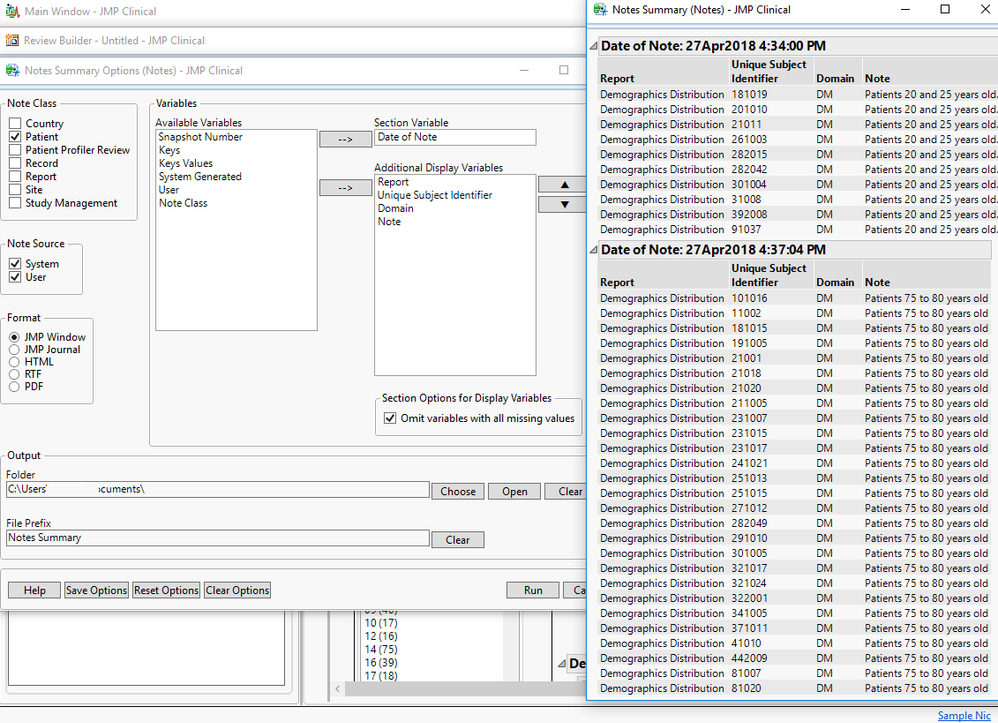Screen dimensions: 998x723
Task: Click the Clear Options button
Action: (237, 591)
